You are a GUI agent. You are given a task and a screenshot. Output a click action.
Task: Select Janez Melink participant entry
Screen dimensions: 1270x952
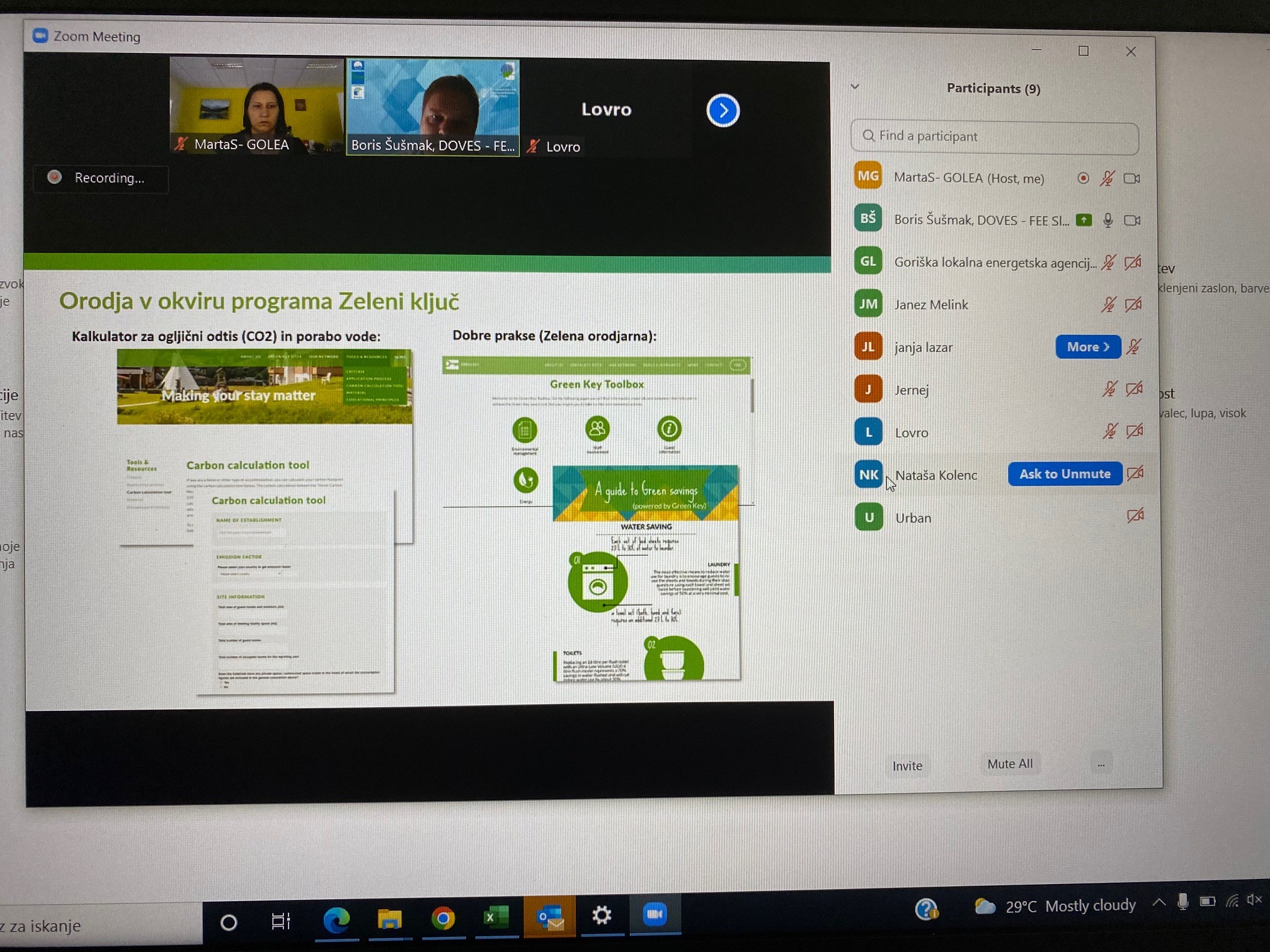(930, 305)
